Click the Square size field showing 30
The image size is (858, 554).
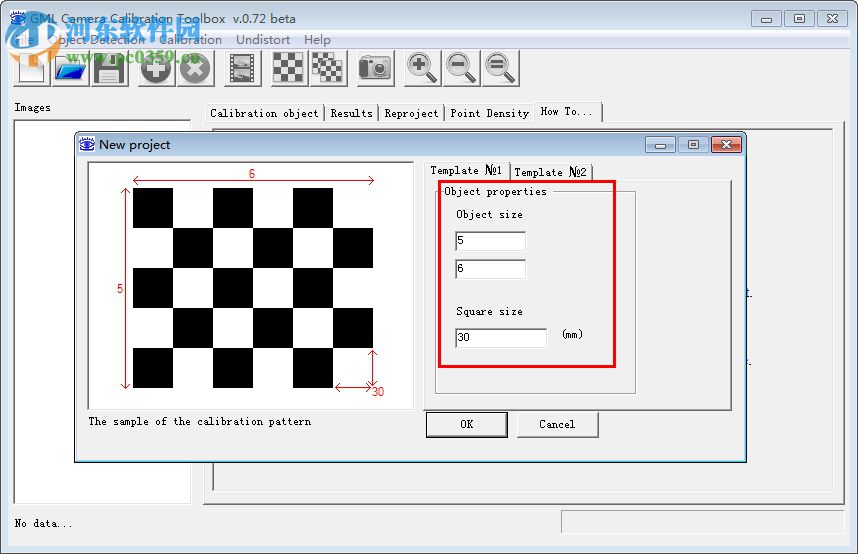coord(501,338)
